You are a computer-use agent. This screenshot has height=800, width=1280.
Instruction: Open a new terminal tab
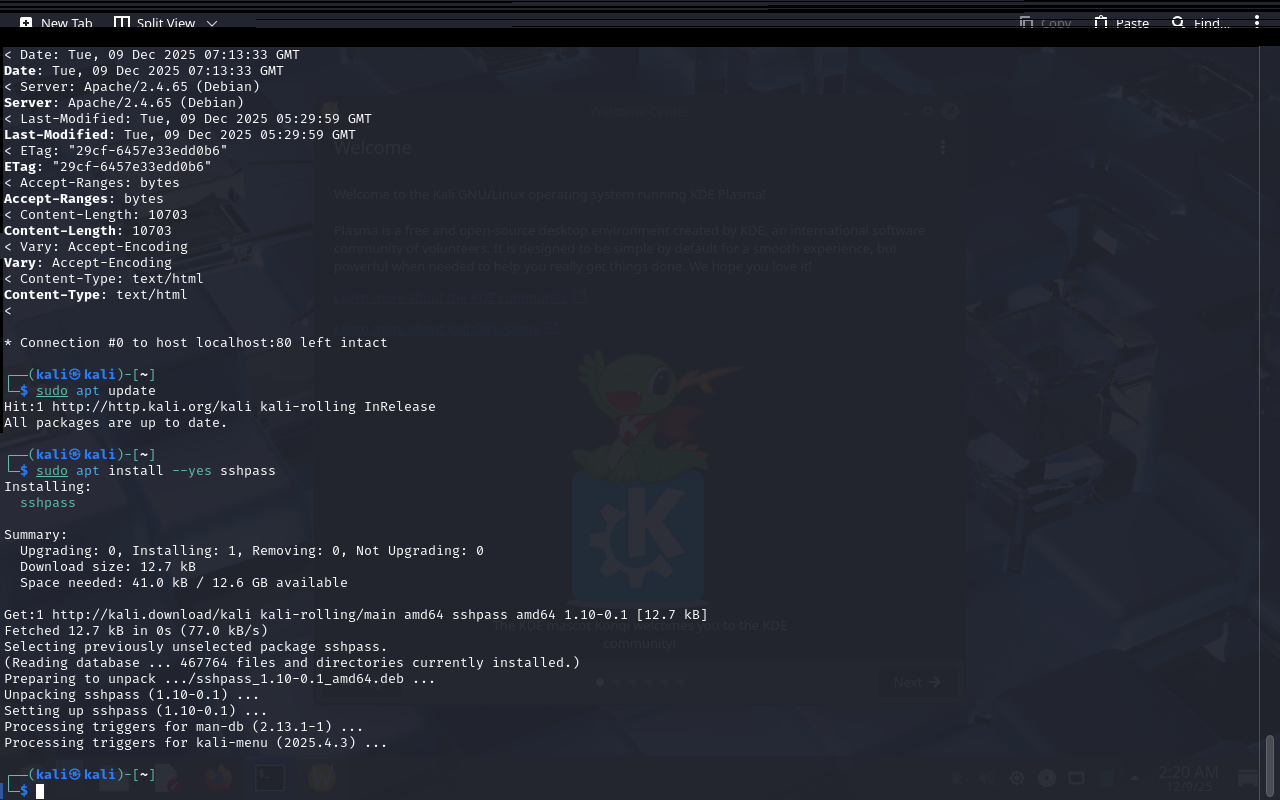pos(56,23)
